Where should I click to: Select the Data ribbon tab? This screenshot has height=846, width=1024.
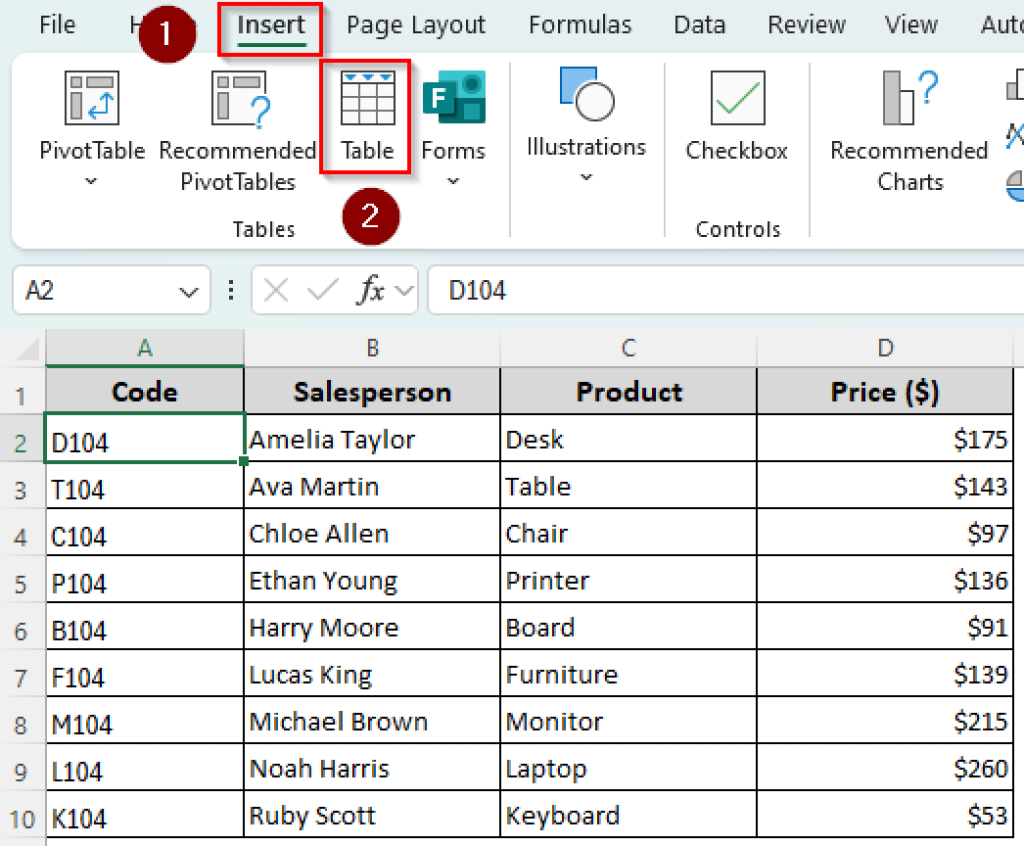[x=699, y=25]
